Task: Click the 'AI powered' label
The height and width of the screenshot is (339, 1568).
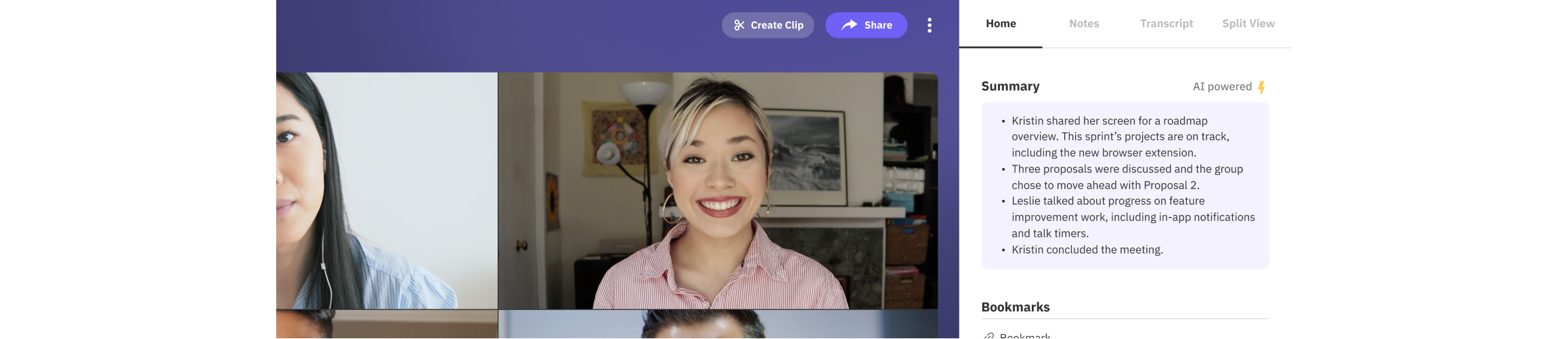Action: (1221, 87)
